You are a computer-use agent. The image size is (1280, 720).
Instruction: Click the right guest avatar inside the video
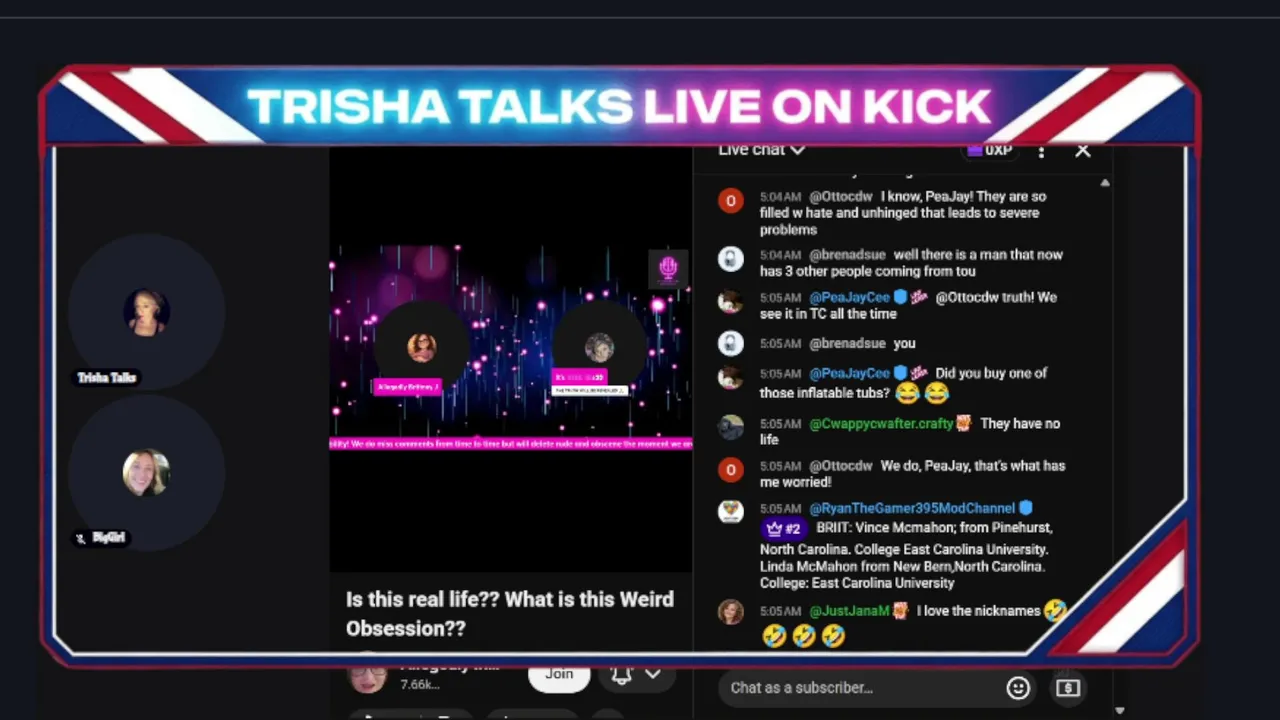pos(599,348)
